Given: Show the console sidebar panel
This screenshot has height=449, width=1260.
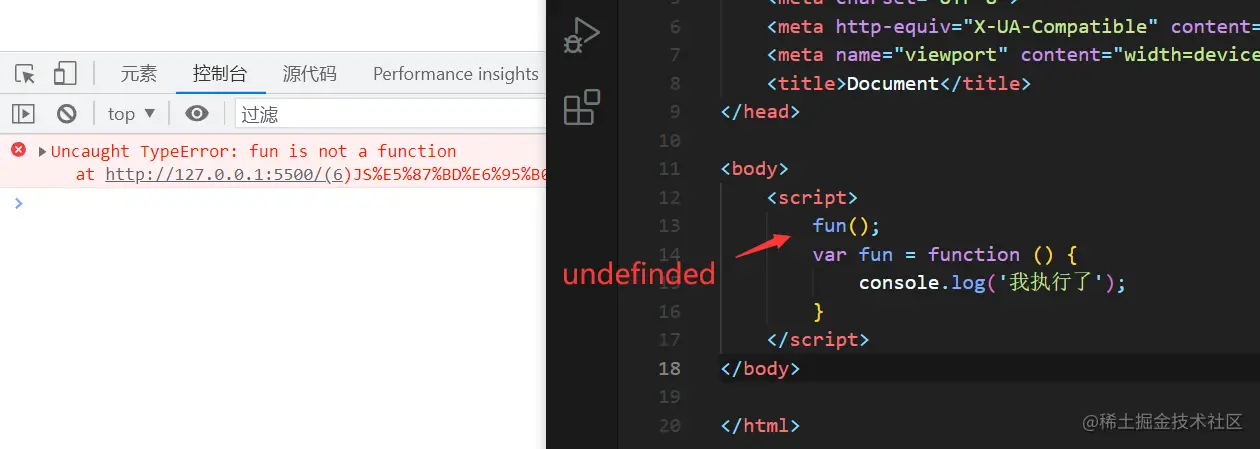Looking at the screenshot, I should [x=24, y=114].
